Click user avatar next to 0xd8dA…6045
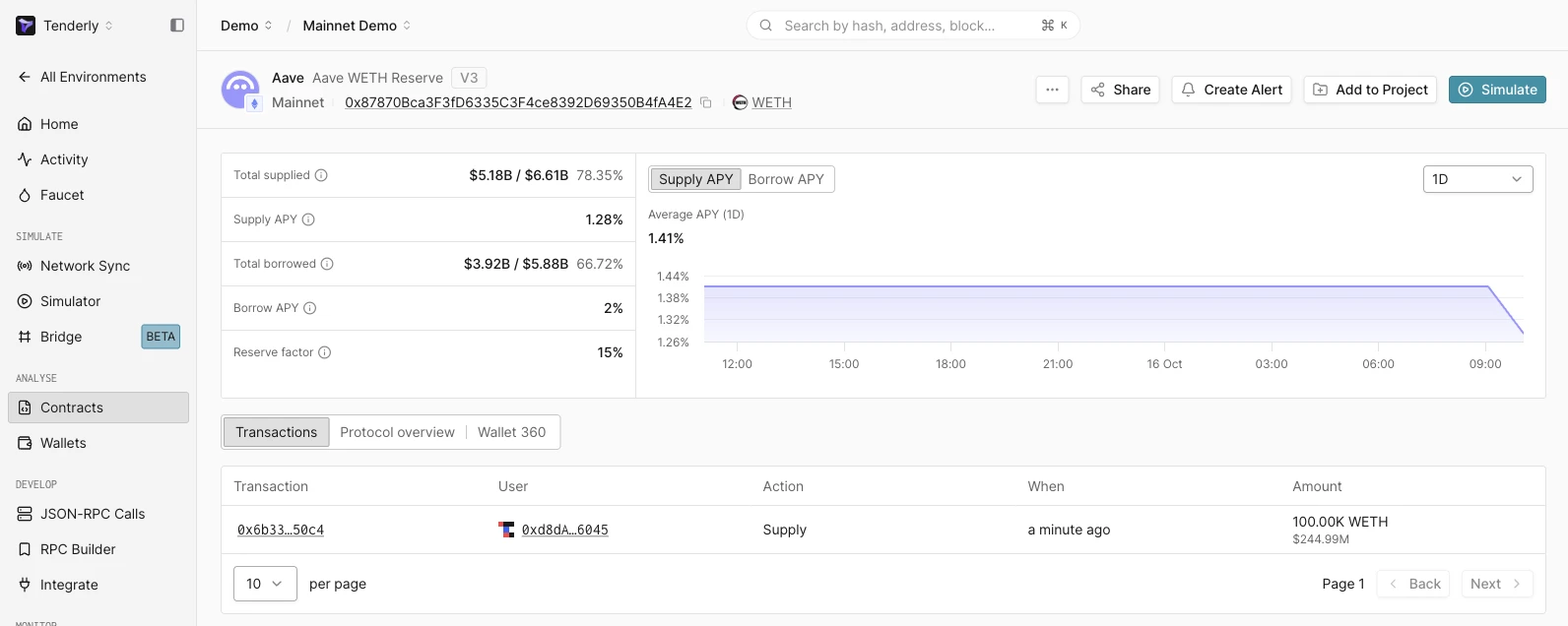 (506, 530)
